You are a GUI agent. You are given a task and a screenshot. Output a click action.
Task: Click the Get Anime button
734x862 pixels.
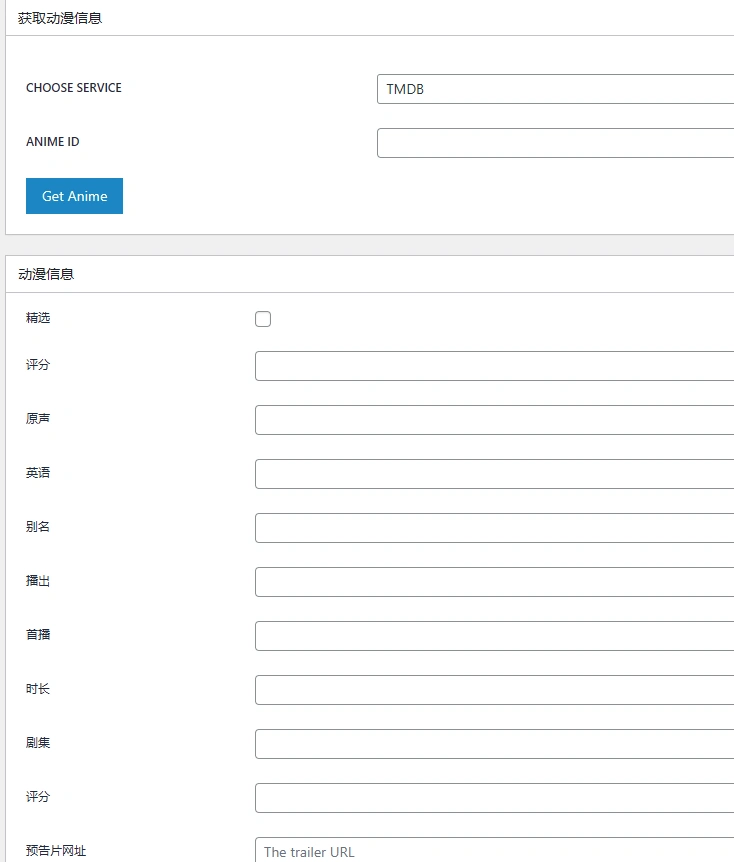74,195
